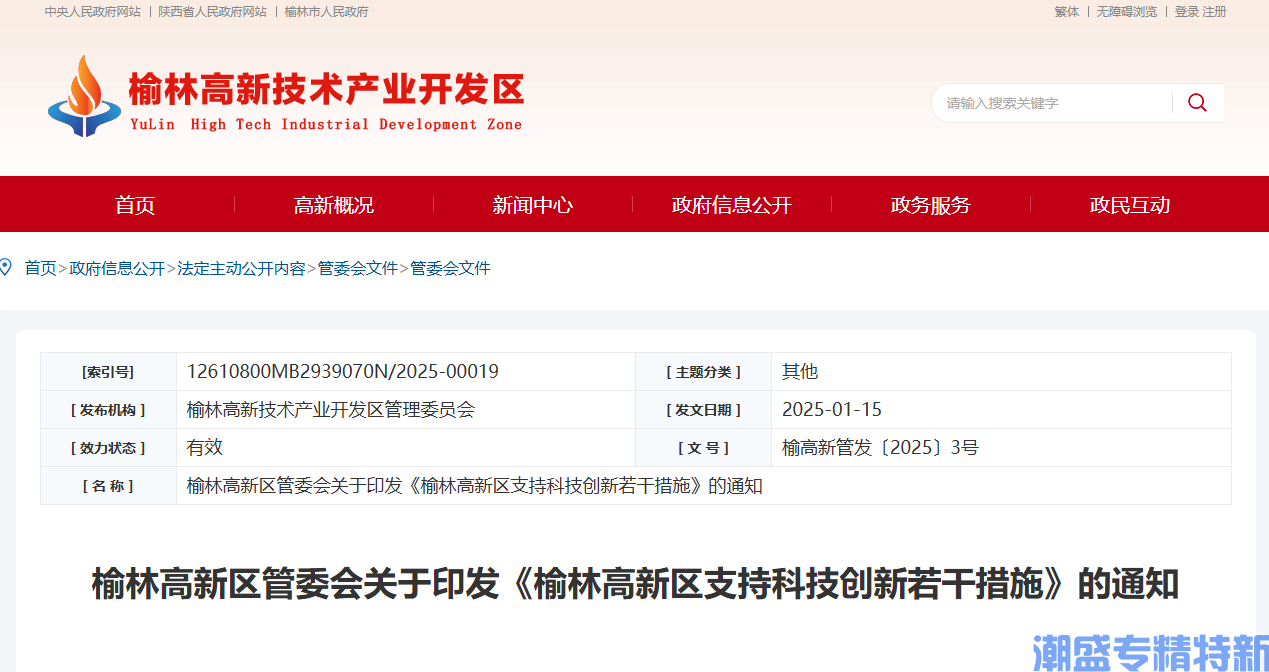1269x672 pixels.
Task: Open the 首页 navigation menu item
Action: point(135,205)
